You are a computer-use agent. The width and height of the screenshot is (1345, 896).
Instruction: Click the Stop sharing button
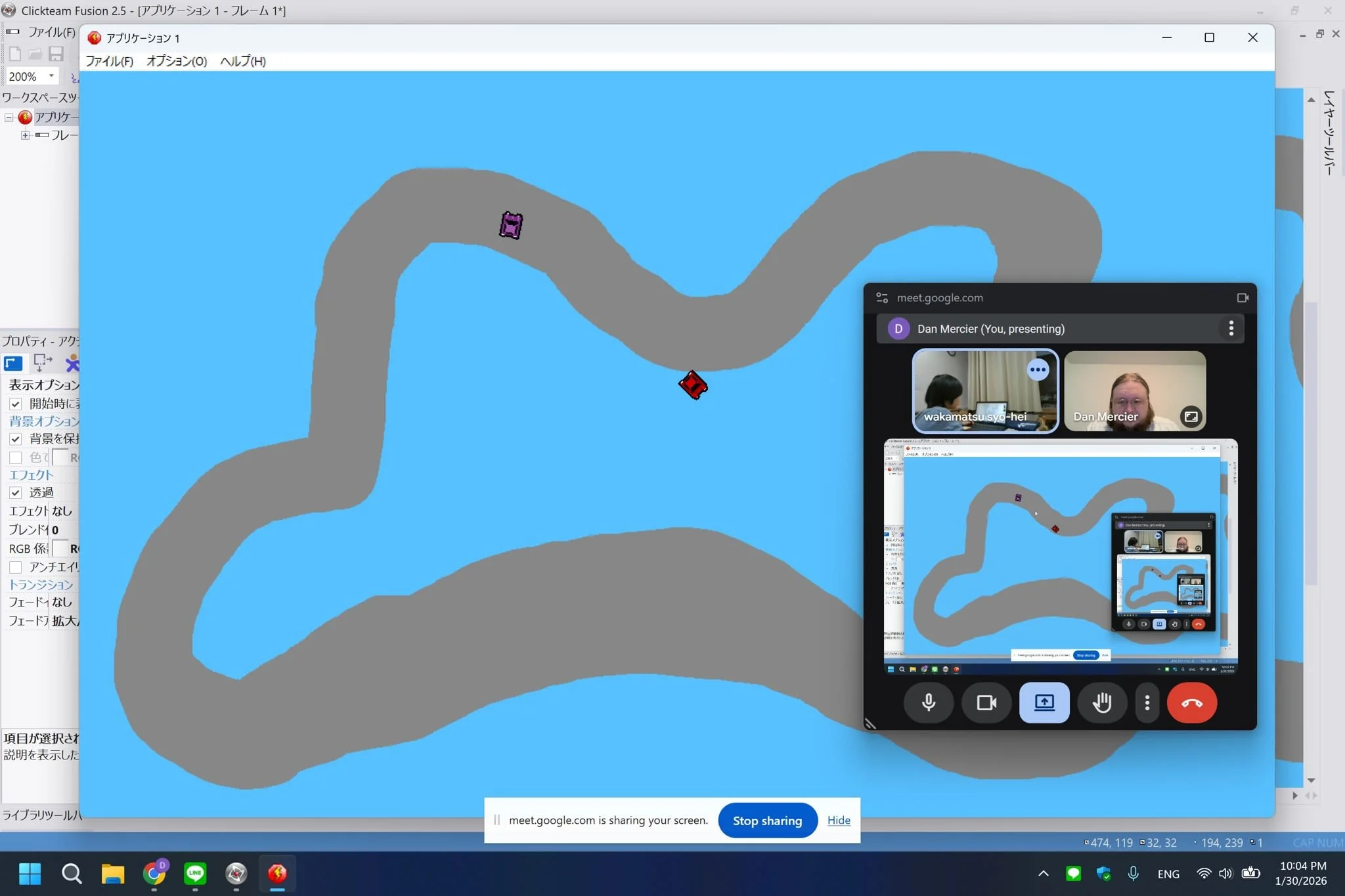pyautogui.click(x=767, y=821)
